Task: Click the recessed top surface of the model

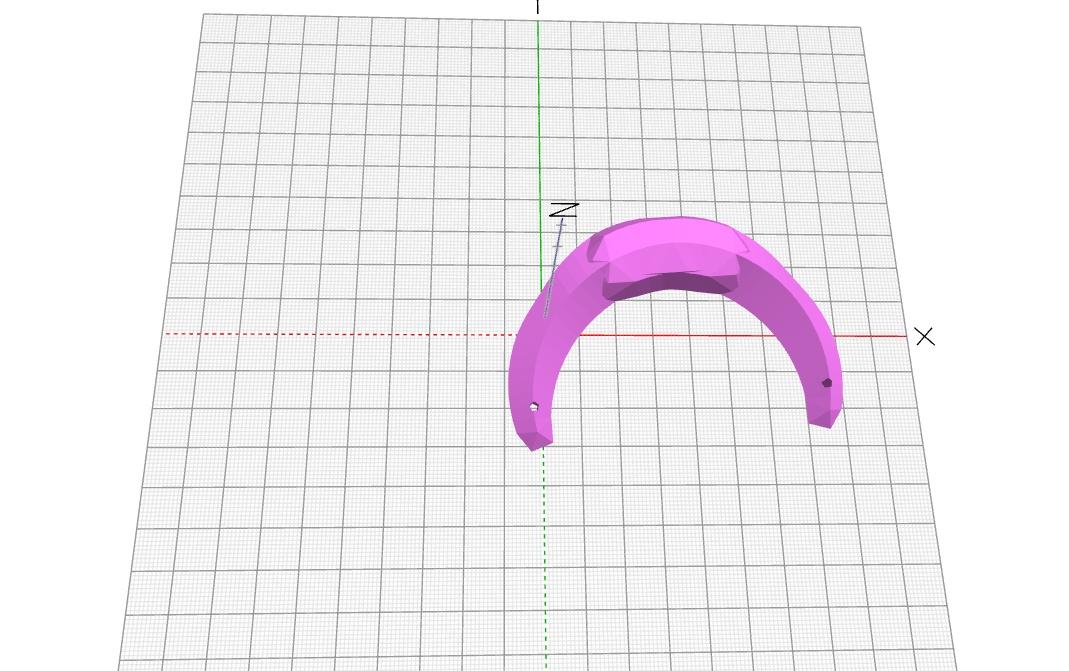Action: point(672,242)
